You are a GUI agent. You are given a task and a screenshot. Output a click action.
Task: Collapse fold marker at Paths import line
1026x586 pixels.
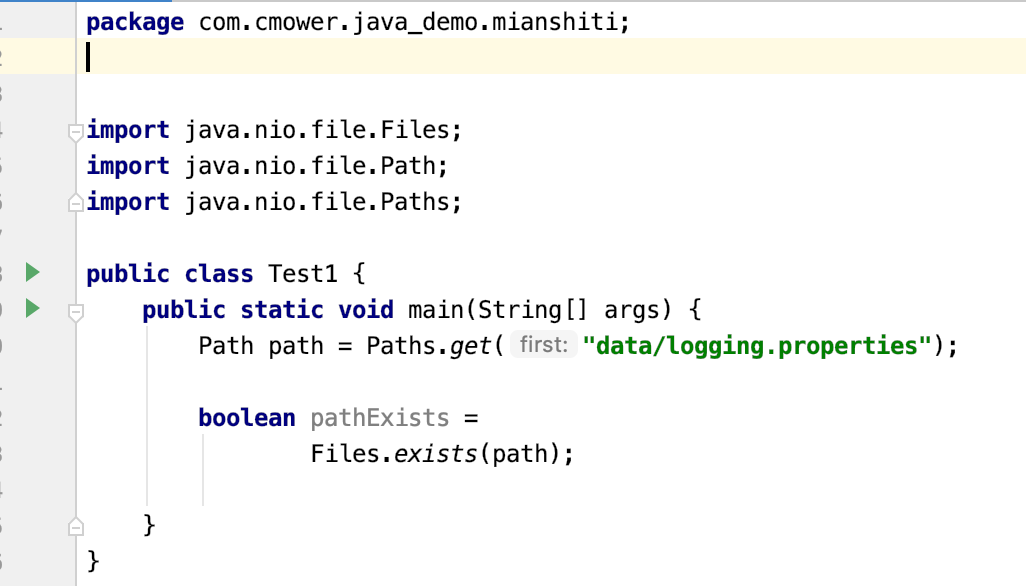[x=76, y=203]
